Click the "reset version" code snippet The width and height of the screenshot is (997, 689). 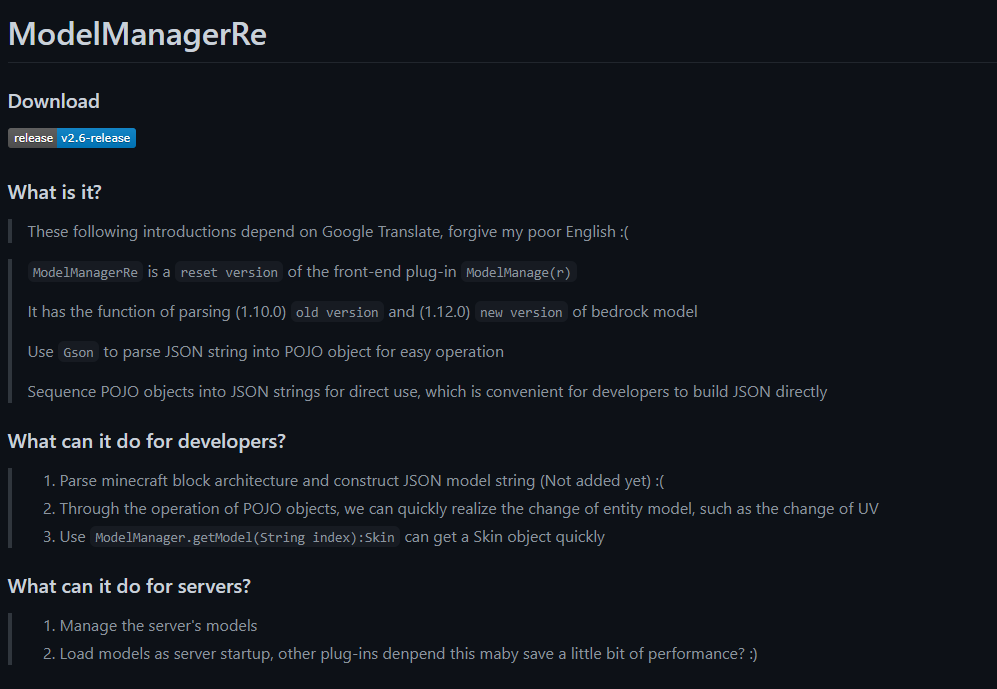(x=229, y=272)
